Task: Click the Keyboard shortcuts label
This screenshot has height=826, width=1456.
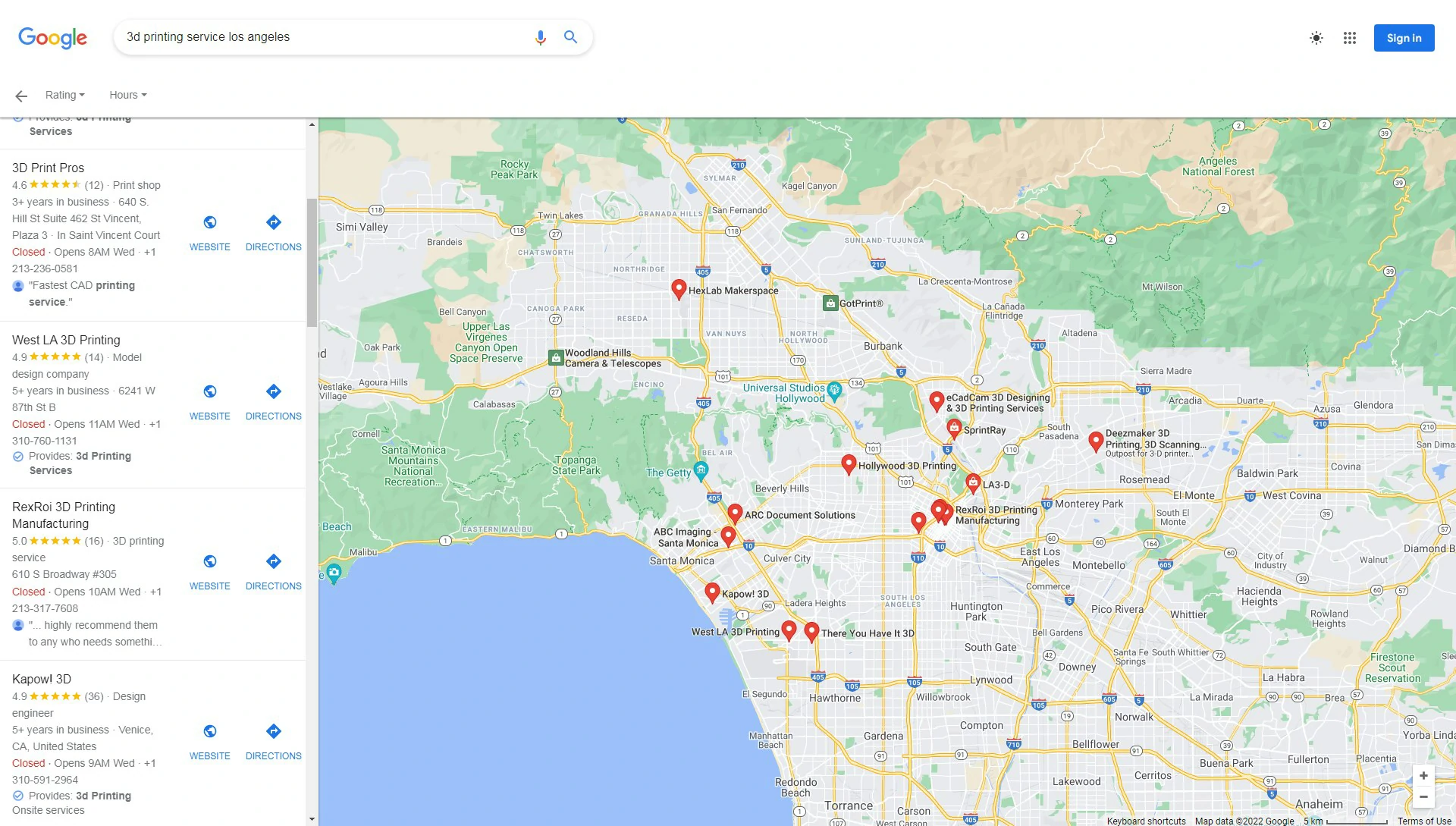Action: (x=1145, y=821)
